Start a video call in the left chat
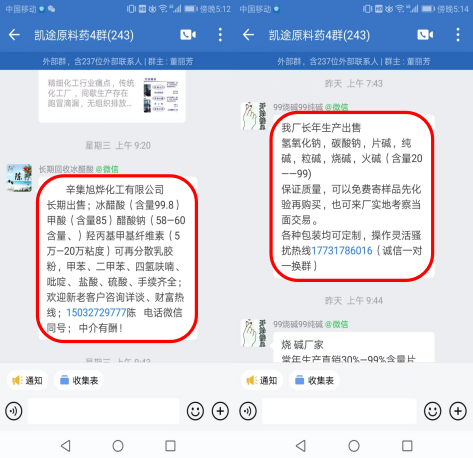473x458 pixels. tap(188, 35)
